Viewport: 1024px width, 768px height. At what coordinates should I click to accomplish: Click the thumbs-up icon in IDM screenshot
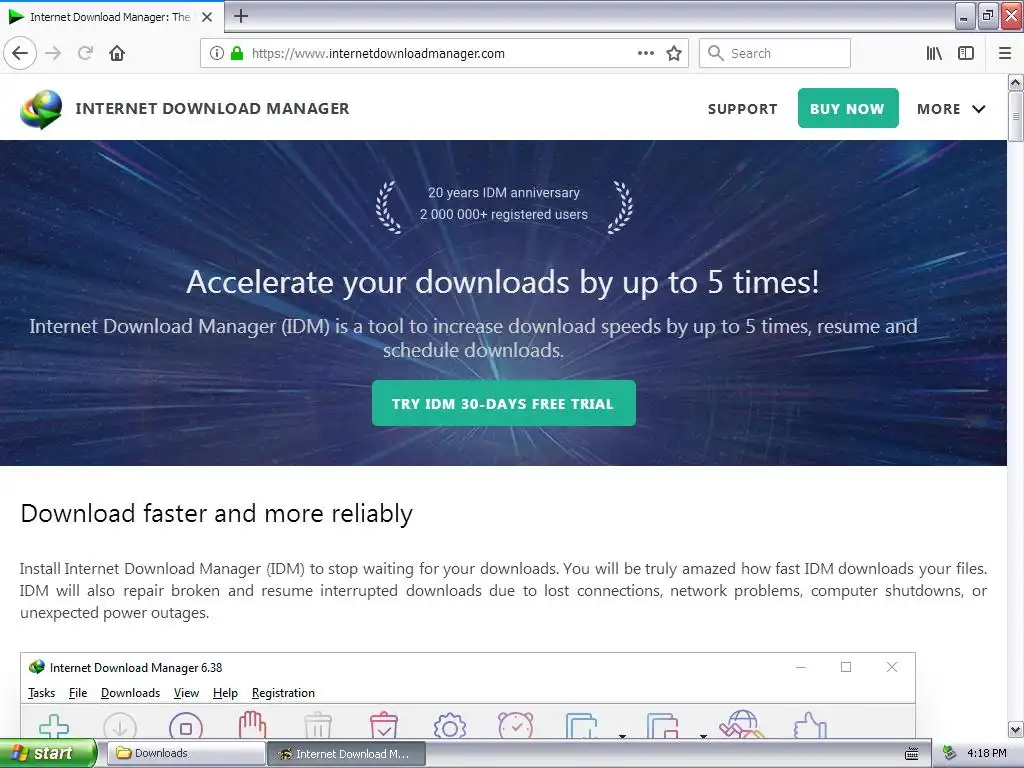(810, 726)
